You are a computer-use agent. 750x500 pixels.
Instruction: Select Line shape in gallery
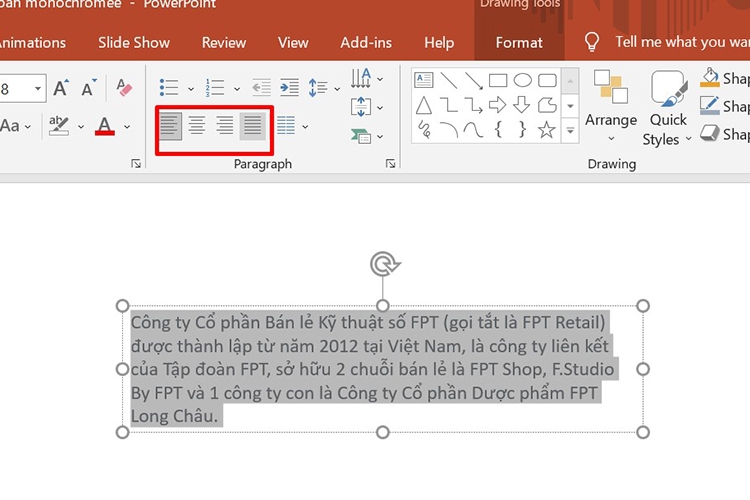[449, 80]
